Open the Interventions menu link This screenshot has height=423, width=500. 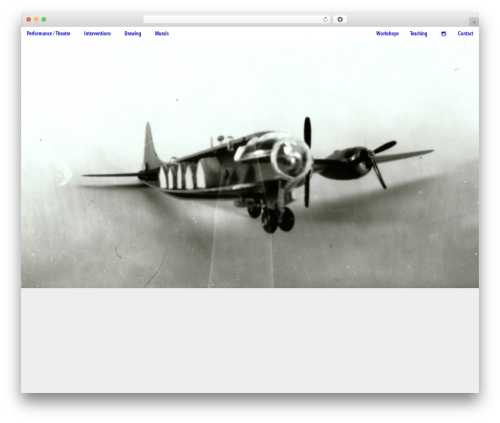click(x=97, y=33)
